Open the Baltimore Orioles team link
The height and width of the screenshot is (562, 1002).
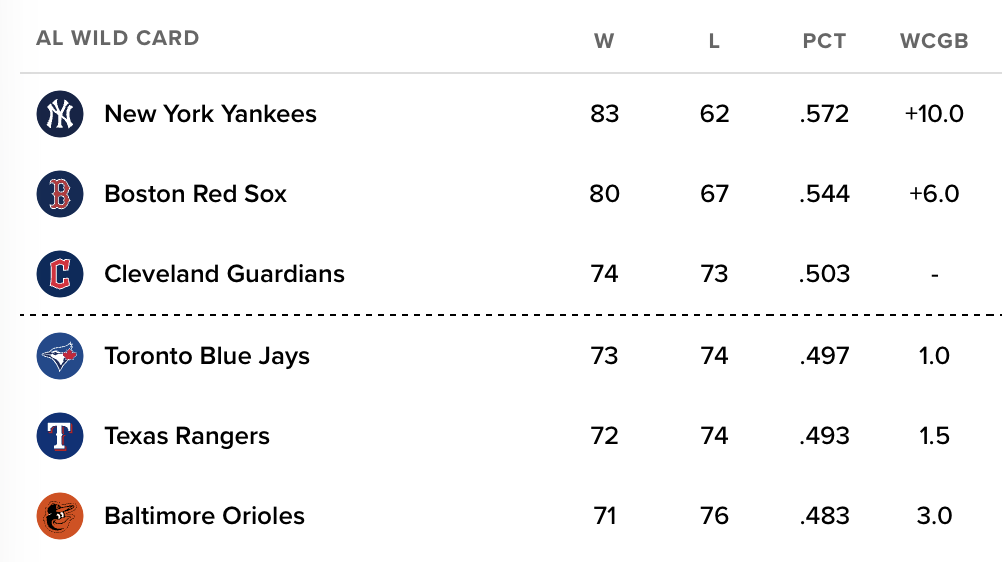tap(204, 515)
